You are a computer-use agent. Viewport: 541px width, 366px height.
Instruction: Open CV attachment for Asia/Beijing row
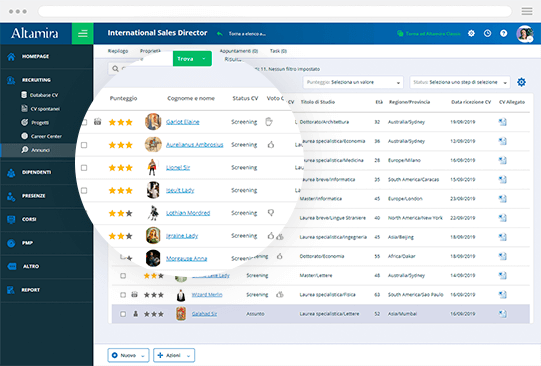[503, 237]
